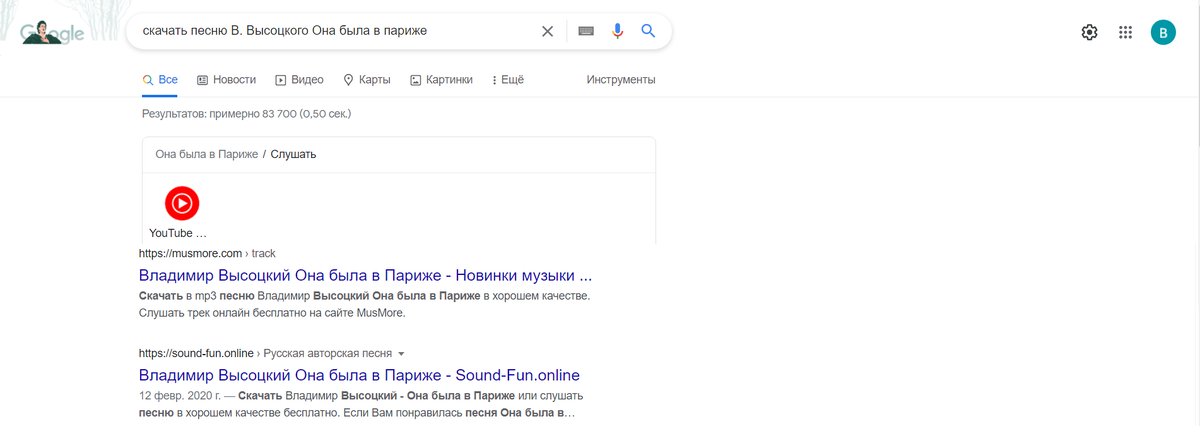
Task: Open the Google apps grid
Action: coord(1125,32)
